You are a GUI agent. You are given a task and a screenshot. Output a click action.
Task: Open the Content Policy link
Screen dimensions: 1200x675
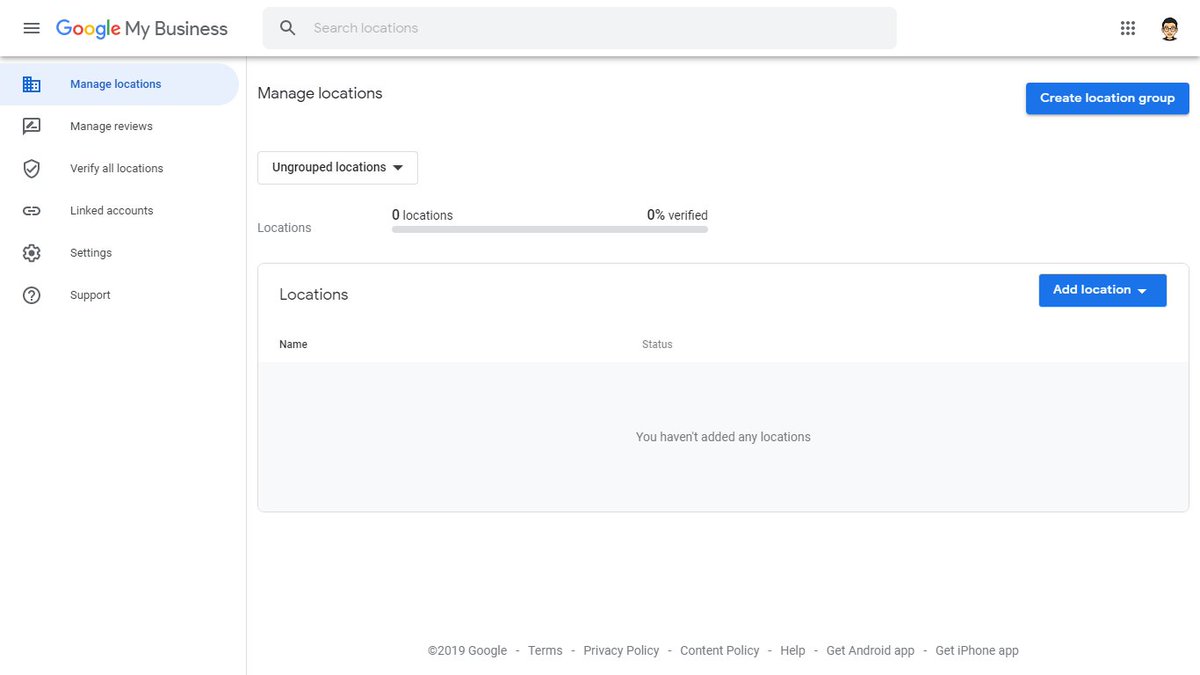720,650
